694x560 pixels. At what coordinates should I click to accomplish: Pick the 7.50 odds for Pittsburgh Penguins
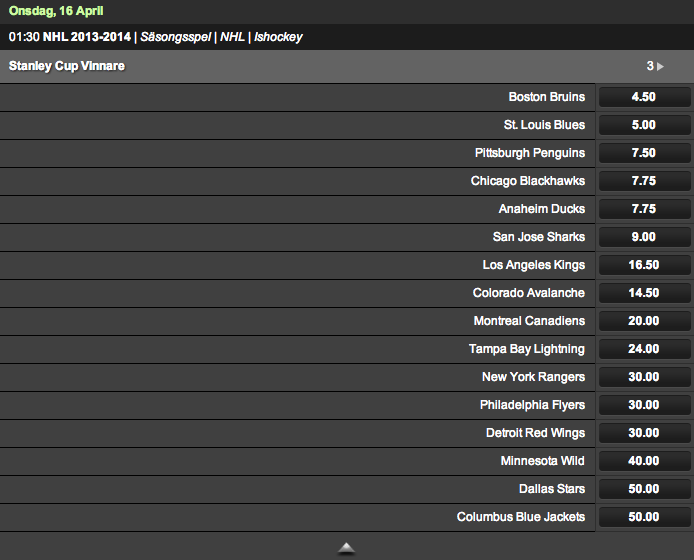coord(644,153)
